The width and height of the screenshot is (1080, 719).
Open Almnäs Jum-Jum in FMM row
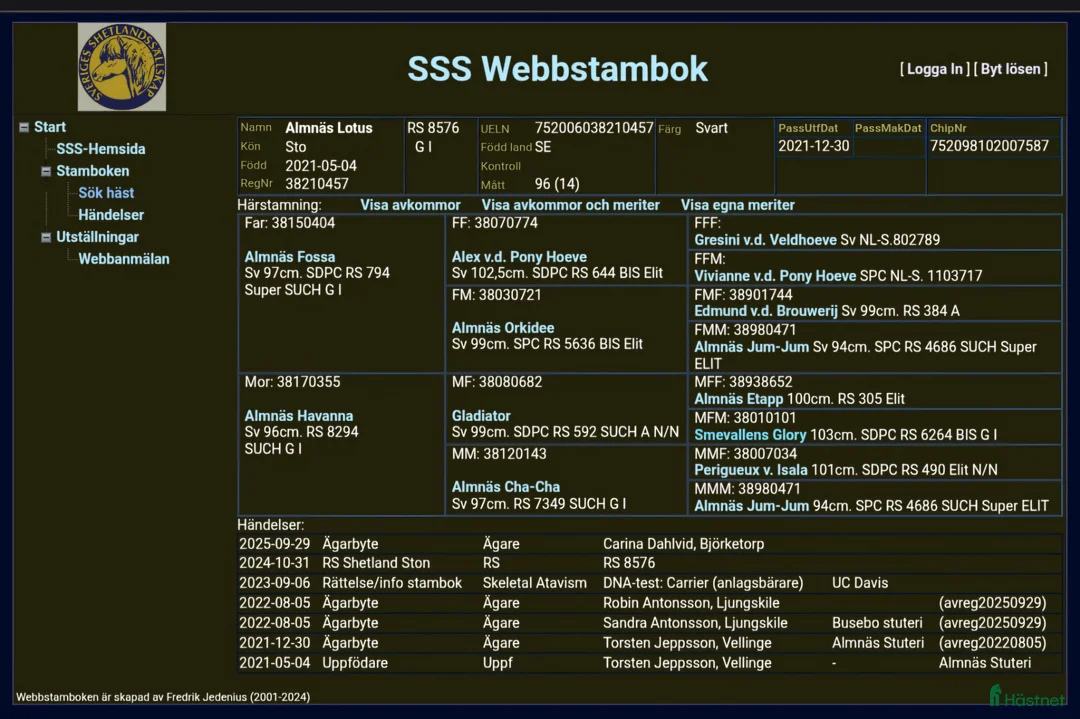click(x=751, y=346)
